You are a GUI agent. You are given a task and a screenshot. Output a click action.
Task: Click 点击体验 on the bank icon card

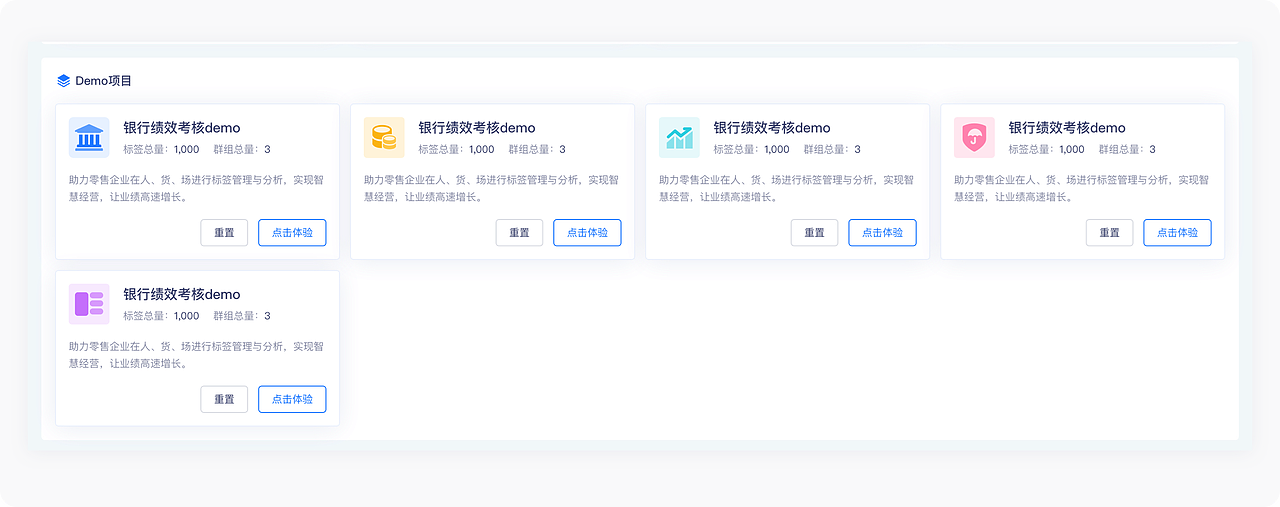click(292, 233)
